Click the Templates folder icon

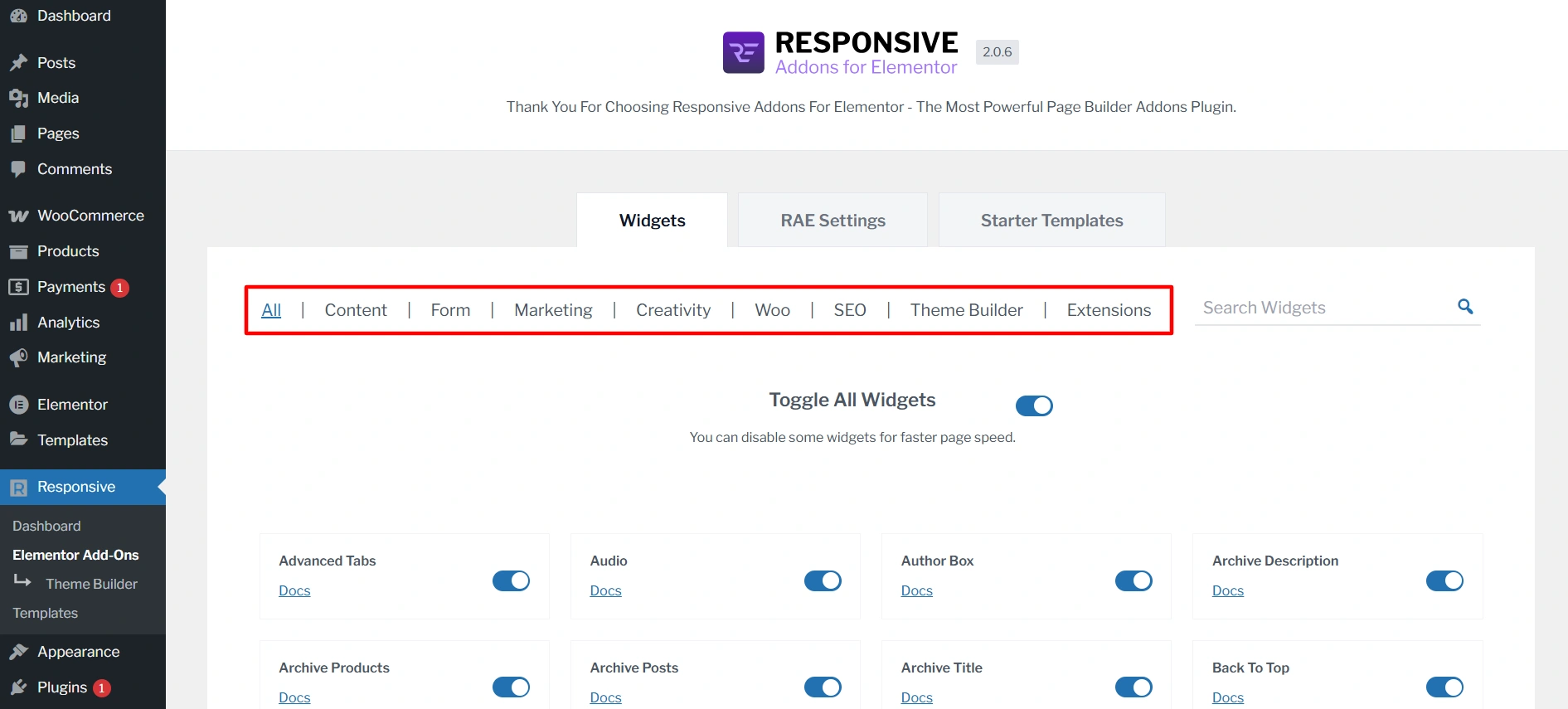18,439
